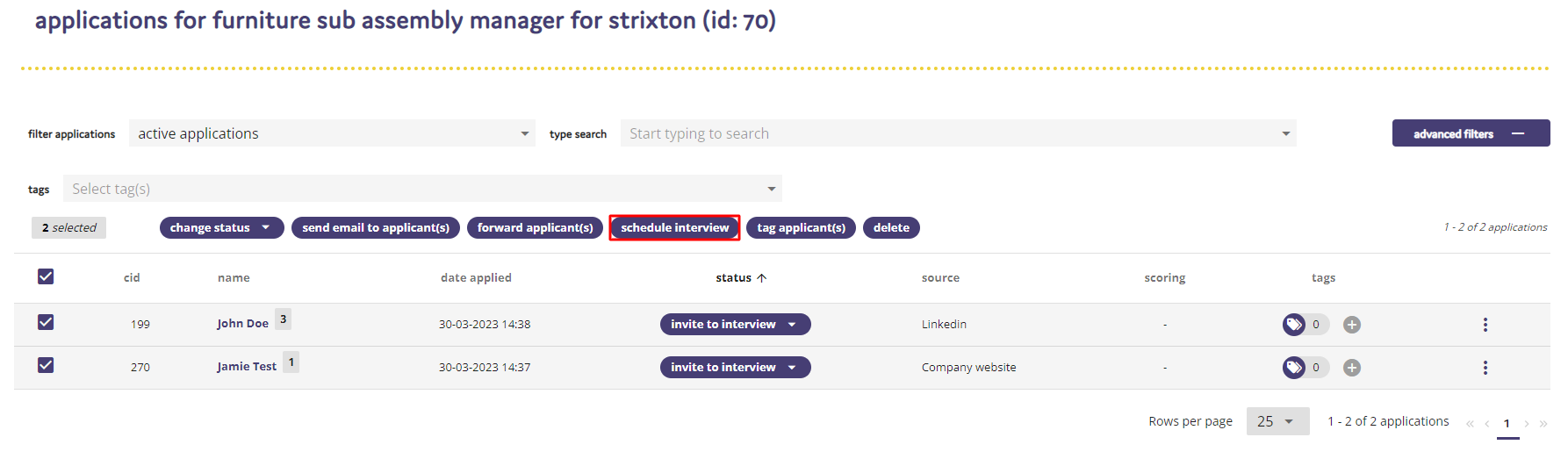1568x466 pixels.
Task: Click tags icon for John Doe
Action: tap(1294, 325)
